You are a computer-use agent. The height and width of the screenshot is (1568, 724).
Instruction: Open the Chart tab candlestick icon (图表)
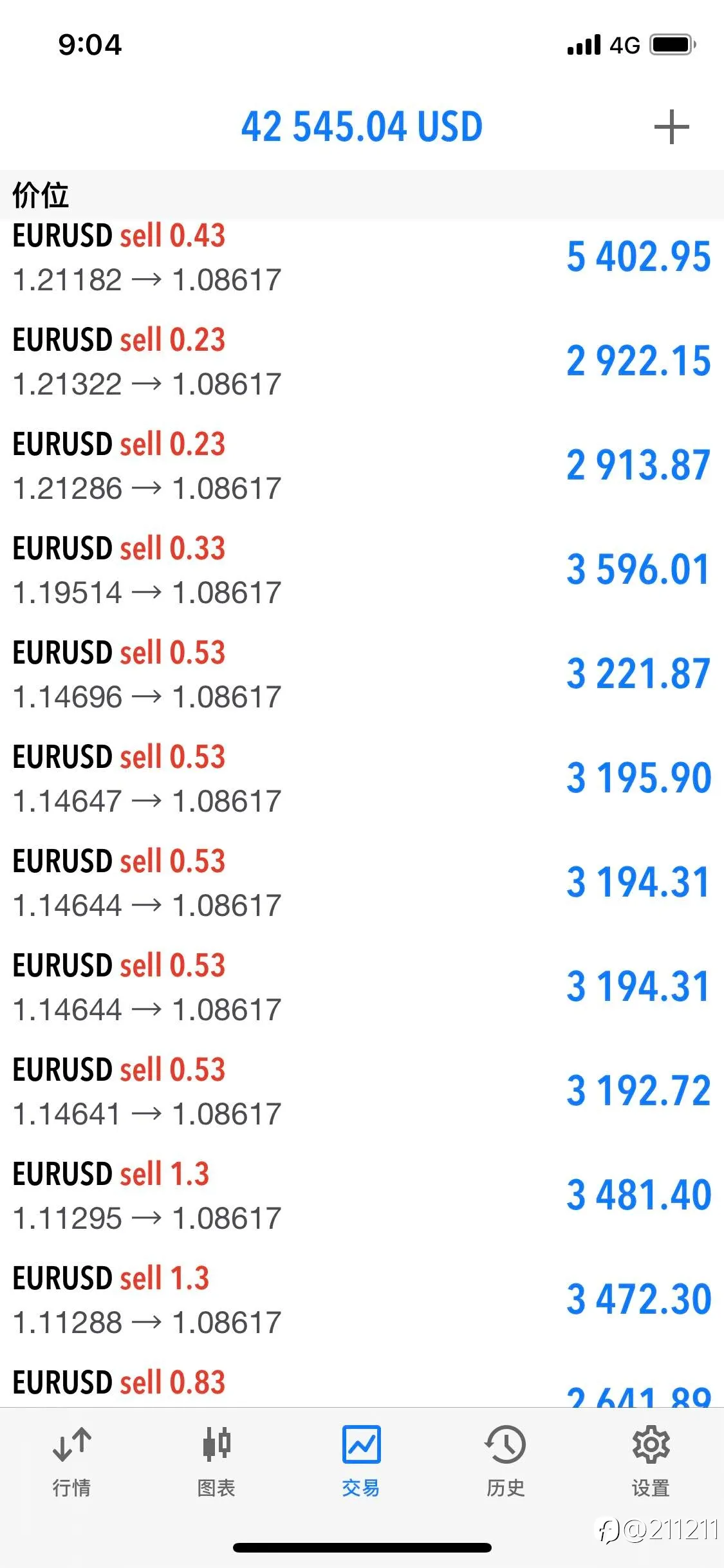216,1444
